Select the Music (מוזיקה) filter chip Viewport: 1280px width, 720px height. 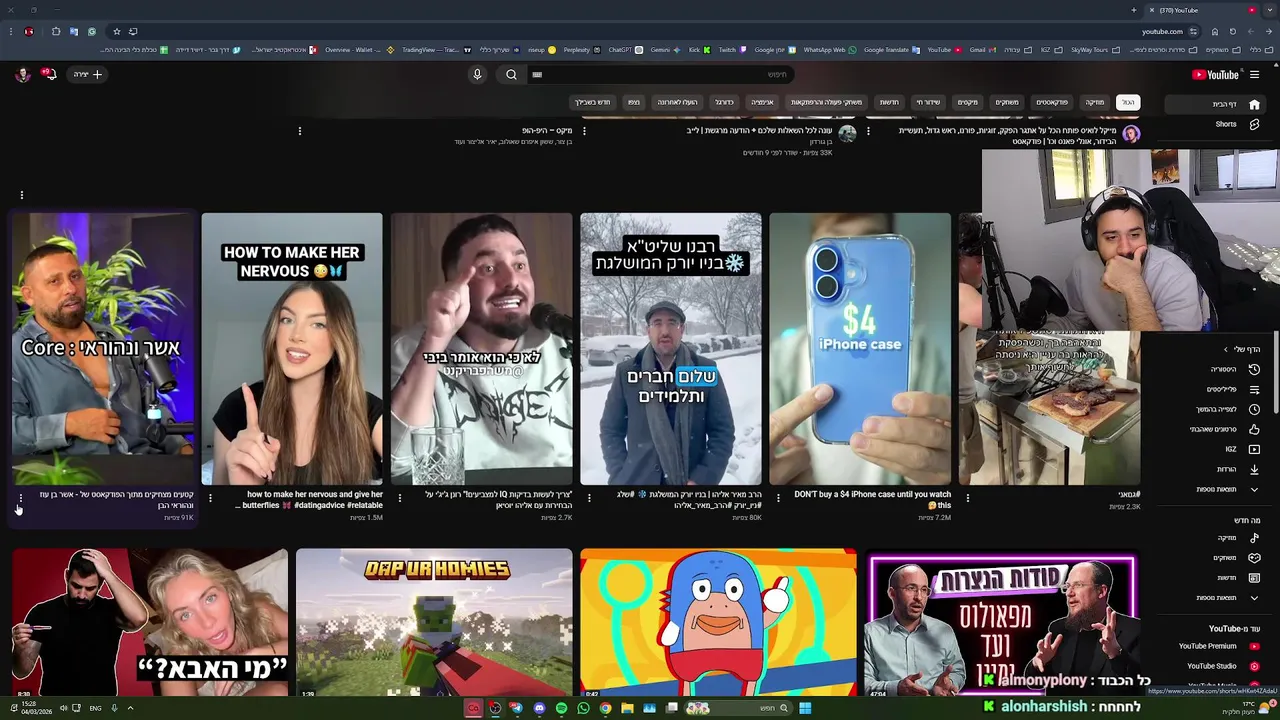pyautogui.click(x=1095, y=102)
